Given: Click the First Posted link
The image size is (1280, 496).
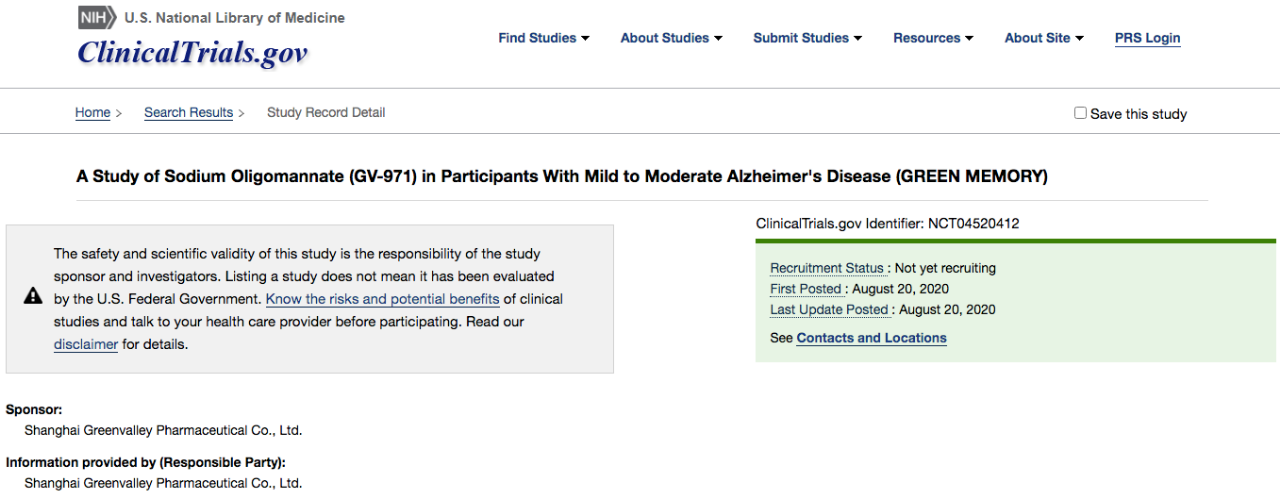Looking at the screenshot, I should click(807, 289).
